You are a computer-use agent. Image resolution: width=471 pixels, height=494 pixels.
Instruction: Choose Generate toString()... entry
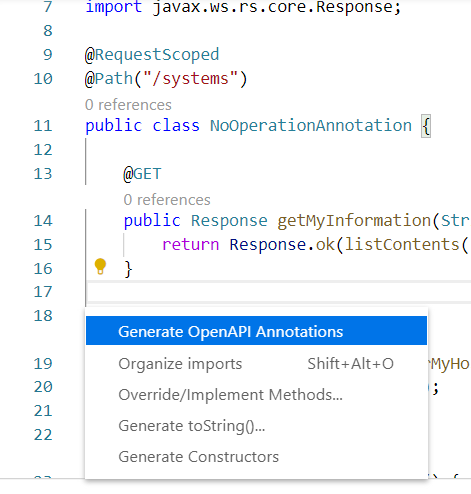[x=256, y=425]
